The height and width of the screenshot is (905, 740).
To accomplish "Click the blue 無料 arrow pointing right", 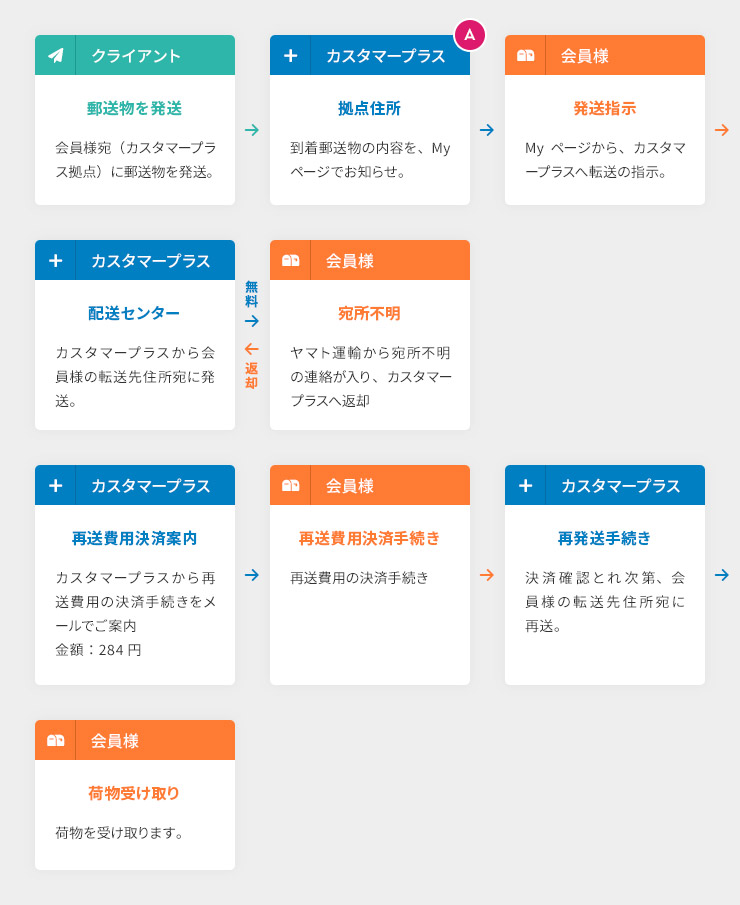I will point(252,321).
